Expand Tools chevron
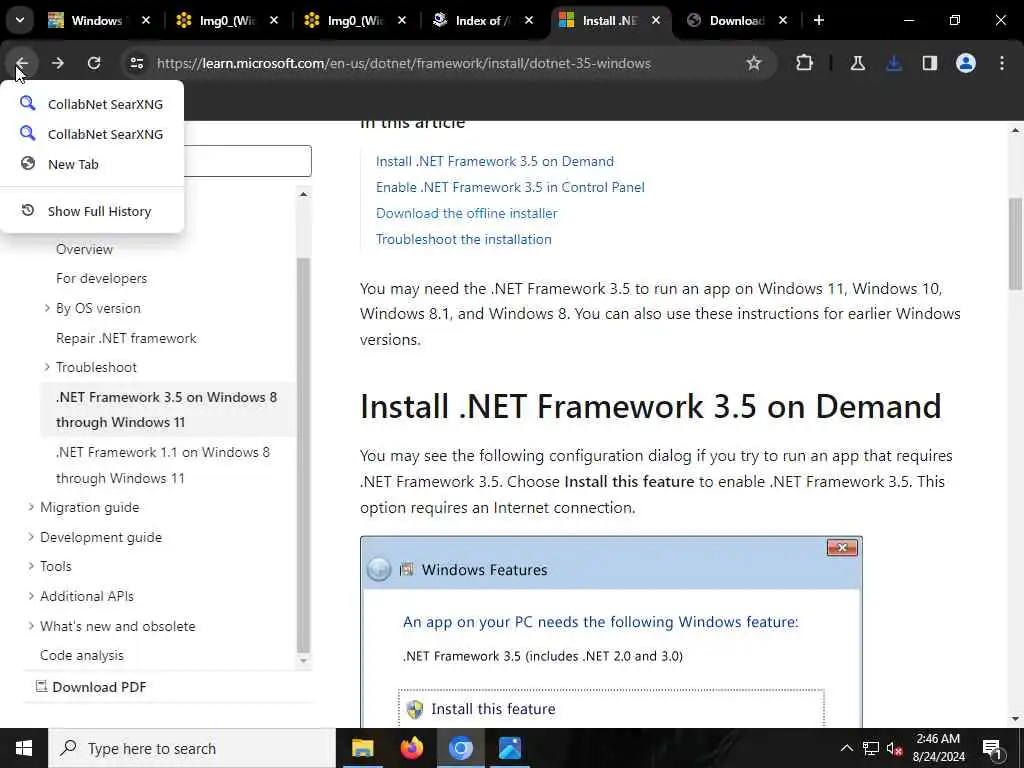The width and height of the screenshot is (1024, 768). [x=31, y=566]
